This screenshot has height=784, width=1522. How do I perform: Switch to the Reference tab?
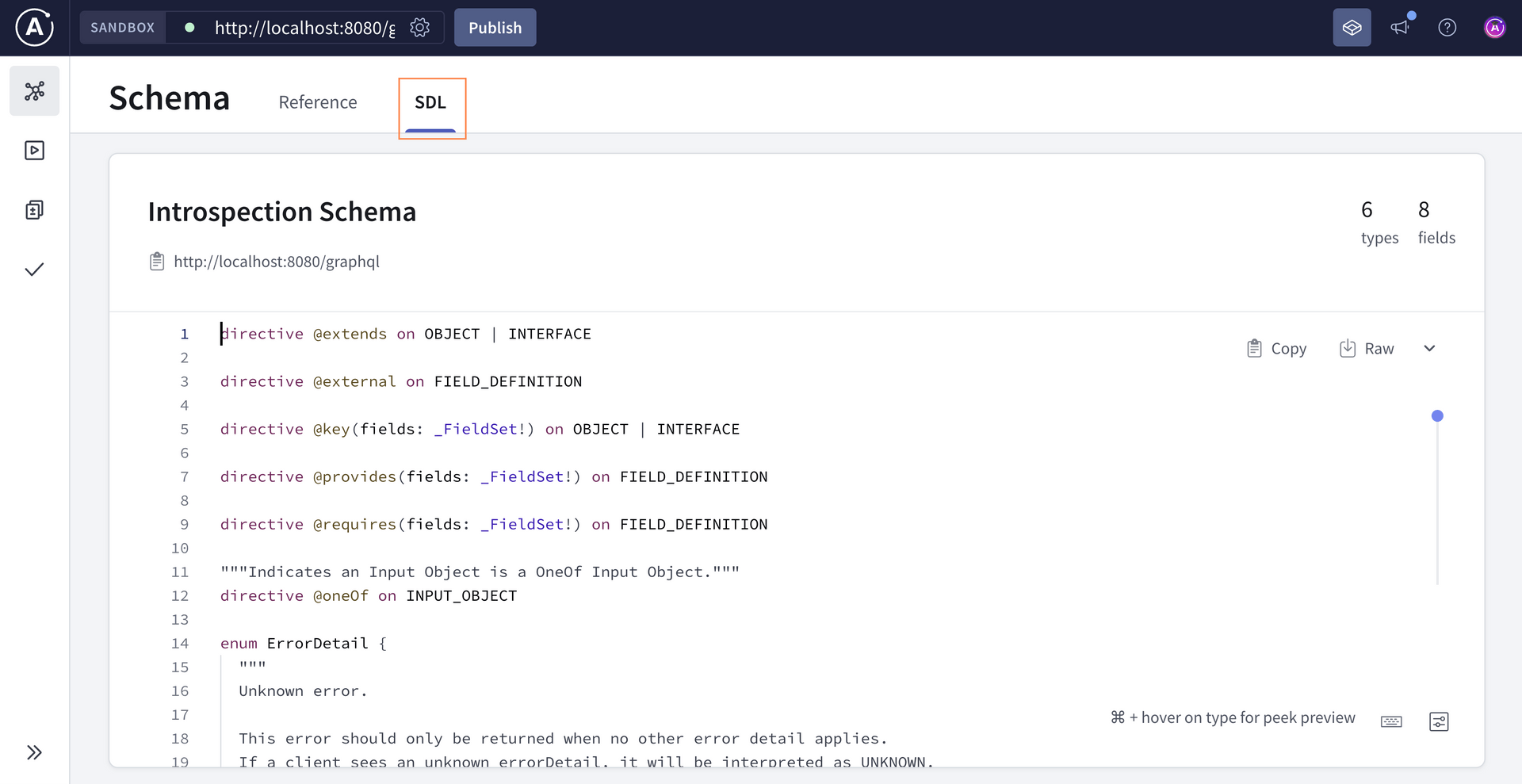[317, 102]
